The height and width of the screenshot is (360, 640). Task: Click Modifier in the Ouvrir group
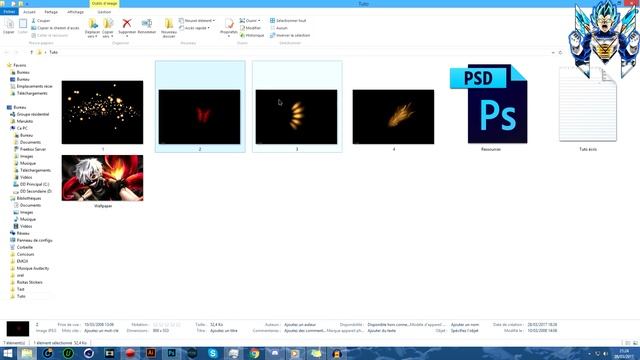(251, 28)
